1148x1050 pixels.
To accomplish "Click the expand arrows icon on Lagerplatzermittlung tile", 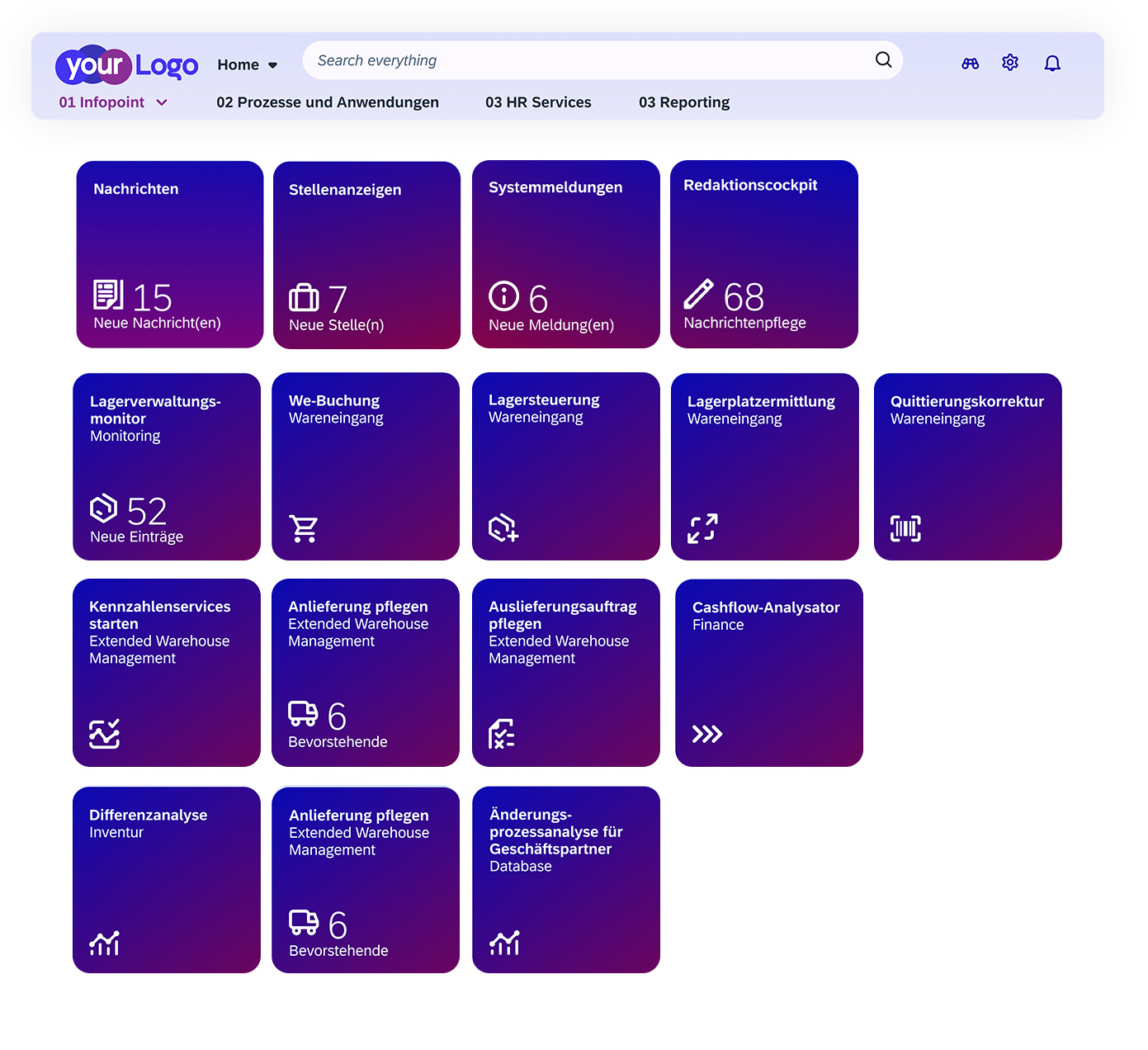I will (702, 527).
